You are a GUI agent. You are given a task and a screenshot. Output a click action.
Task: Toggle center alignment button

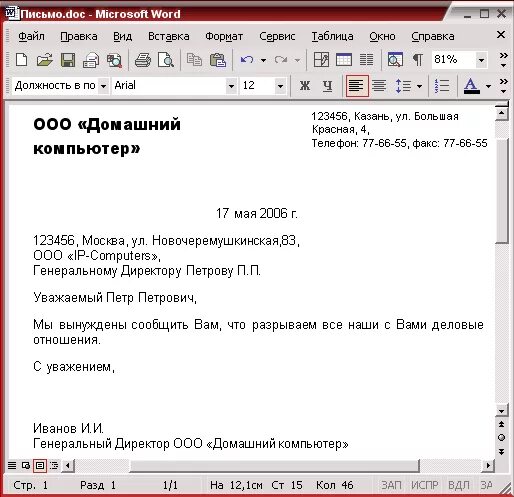(379, 86)
